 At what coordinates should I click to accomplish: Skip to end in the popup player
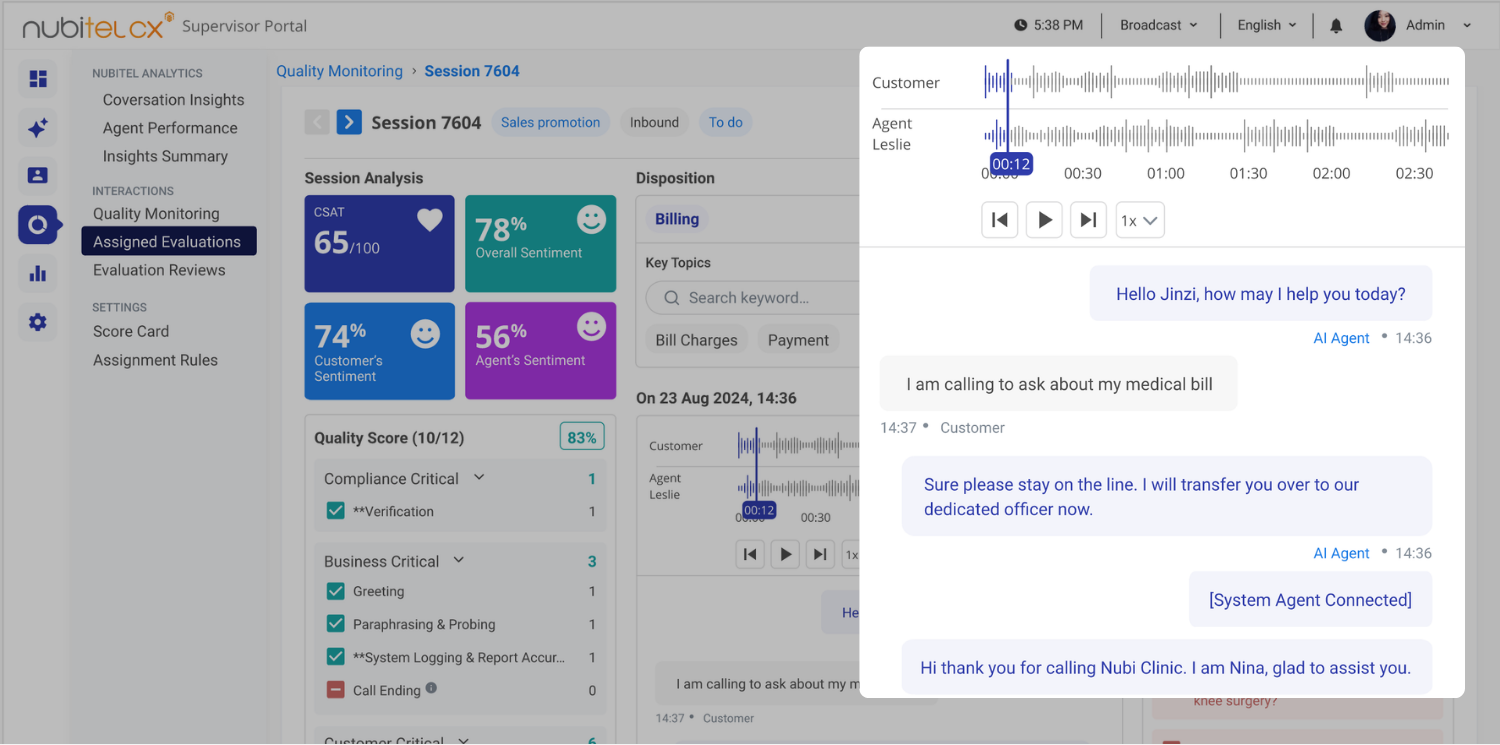(1088, 220)
